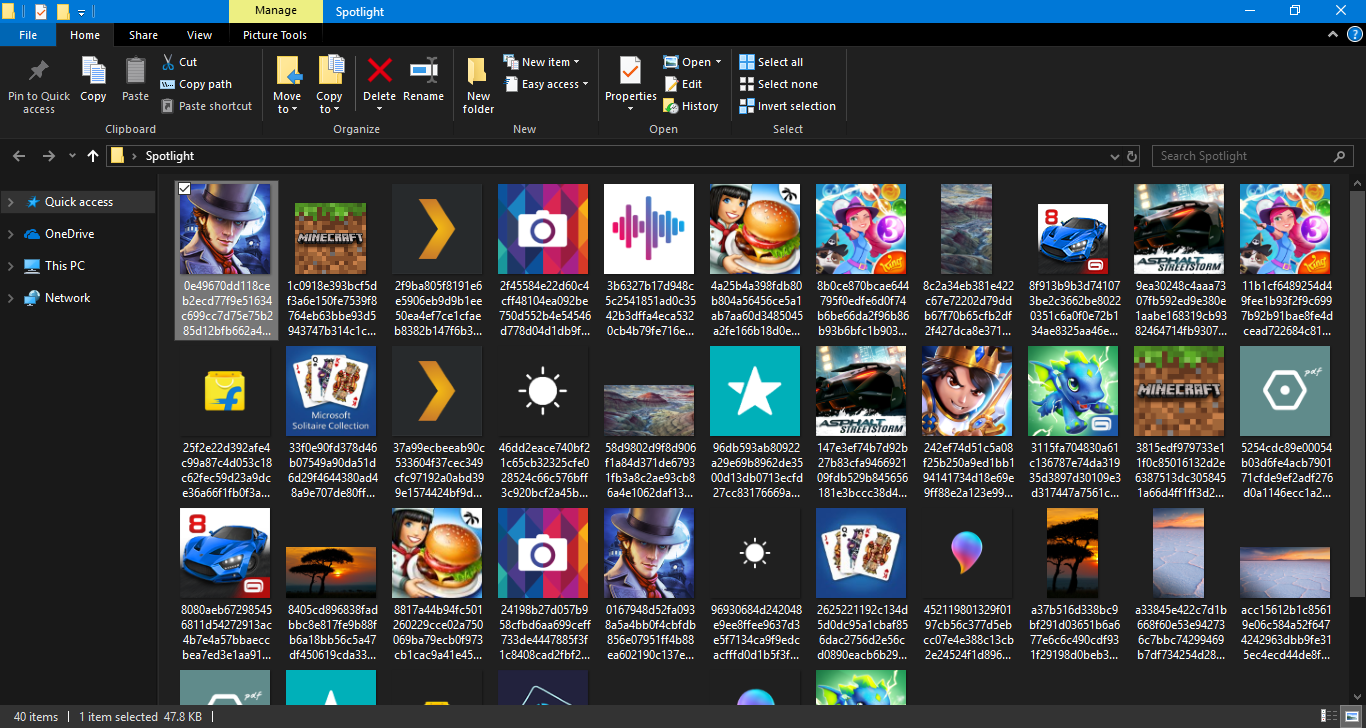Click the Search Spotlight field
1366x728 pixels.
coord(1243,156)
